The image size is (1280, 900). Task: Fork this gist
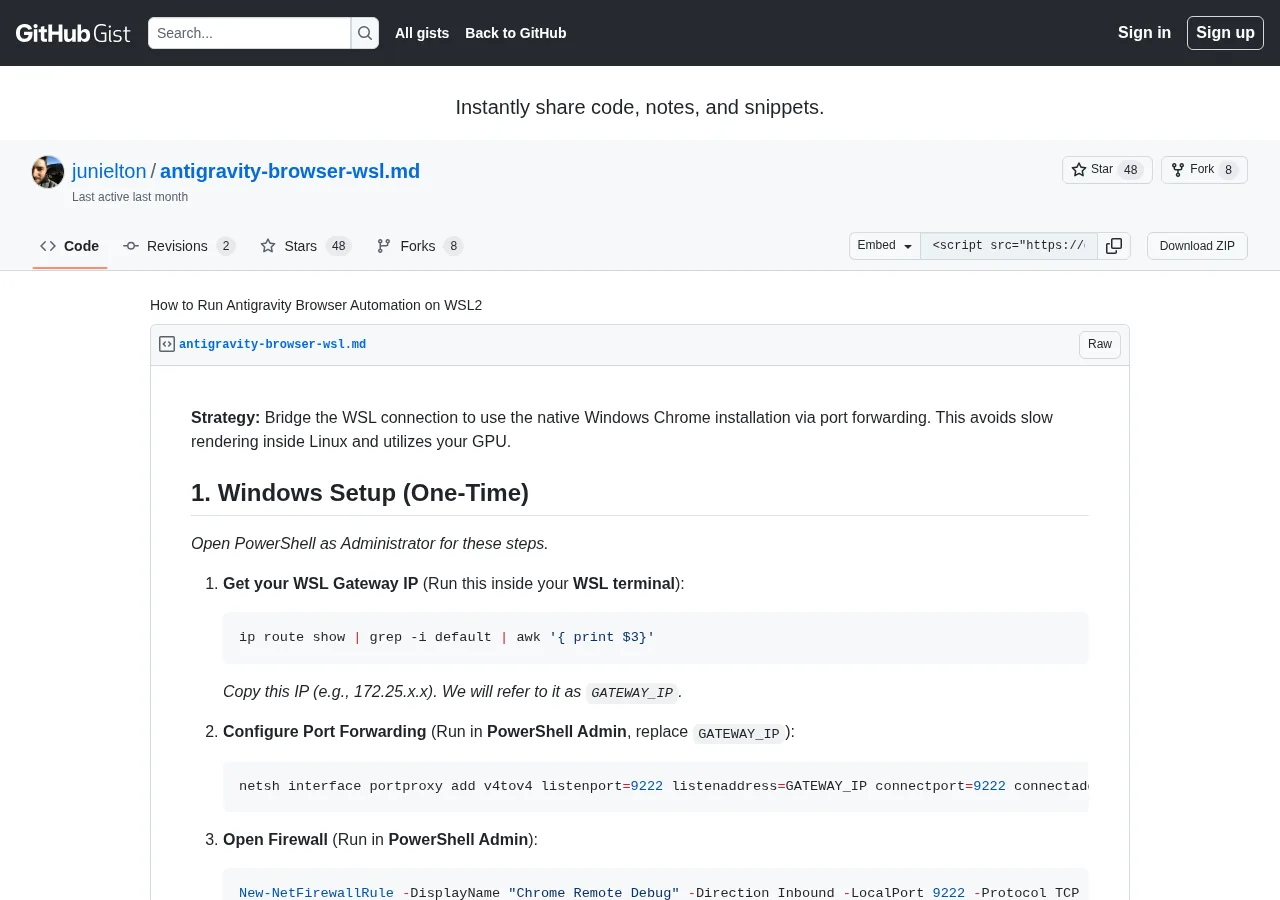1204,170
